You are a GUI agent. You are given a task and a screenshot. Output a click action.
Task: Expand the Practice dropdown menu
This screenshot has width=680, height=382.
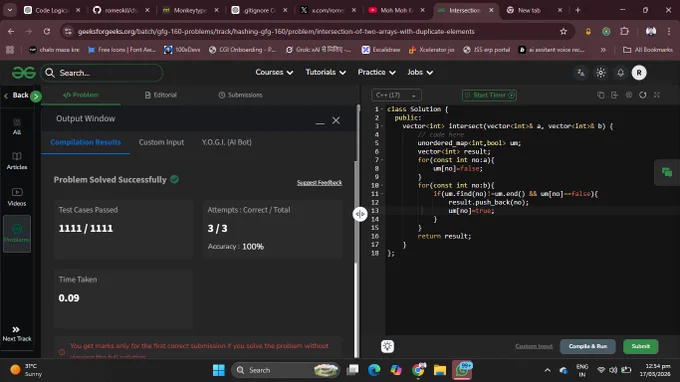tap(376, 72)
